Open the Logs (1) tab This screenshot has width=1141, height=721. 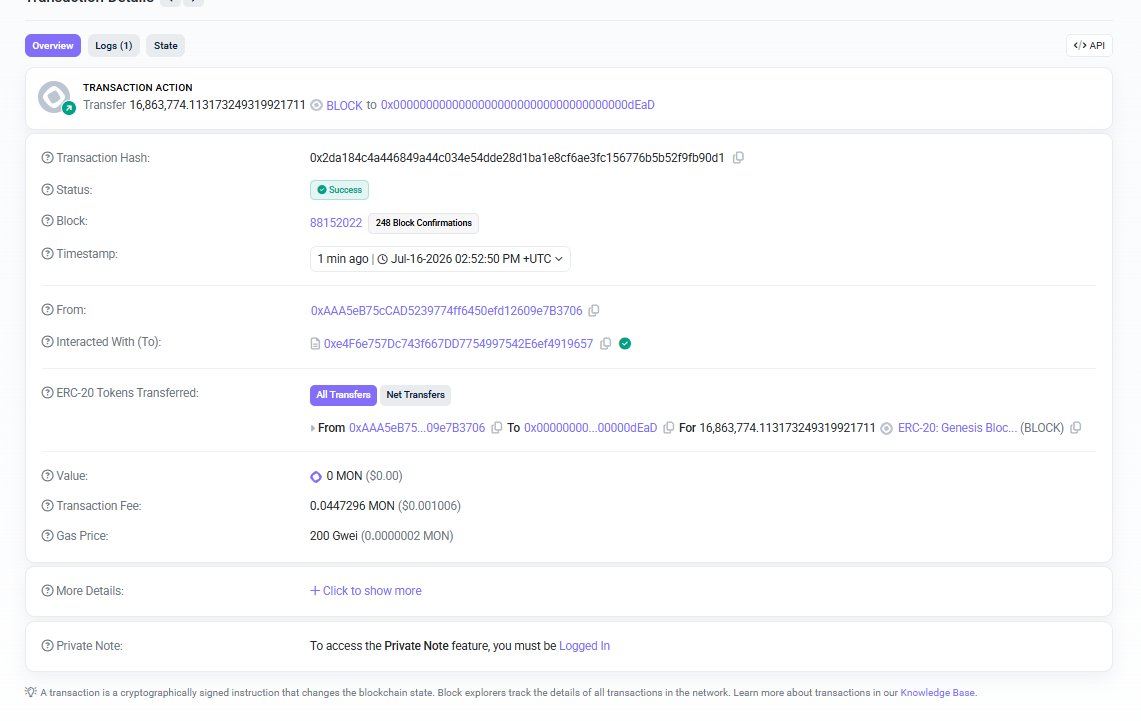click(x=114, y=45)
